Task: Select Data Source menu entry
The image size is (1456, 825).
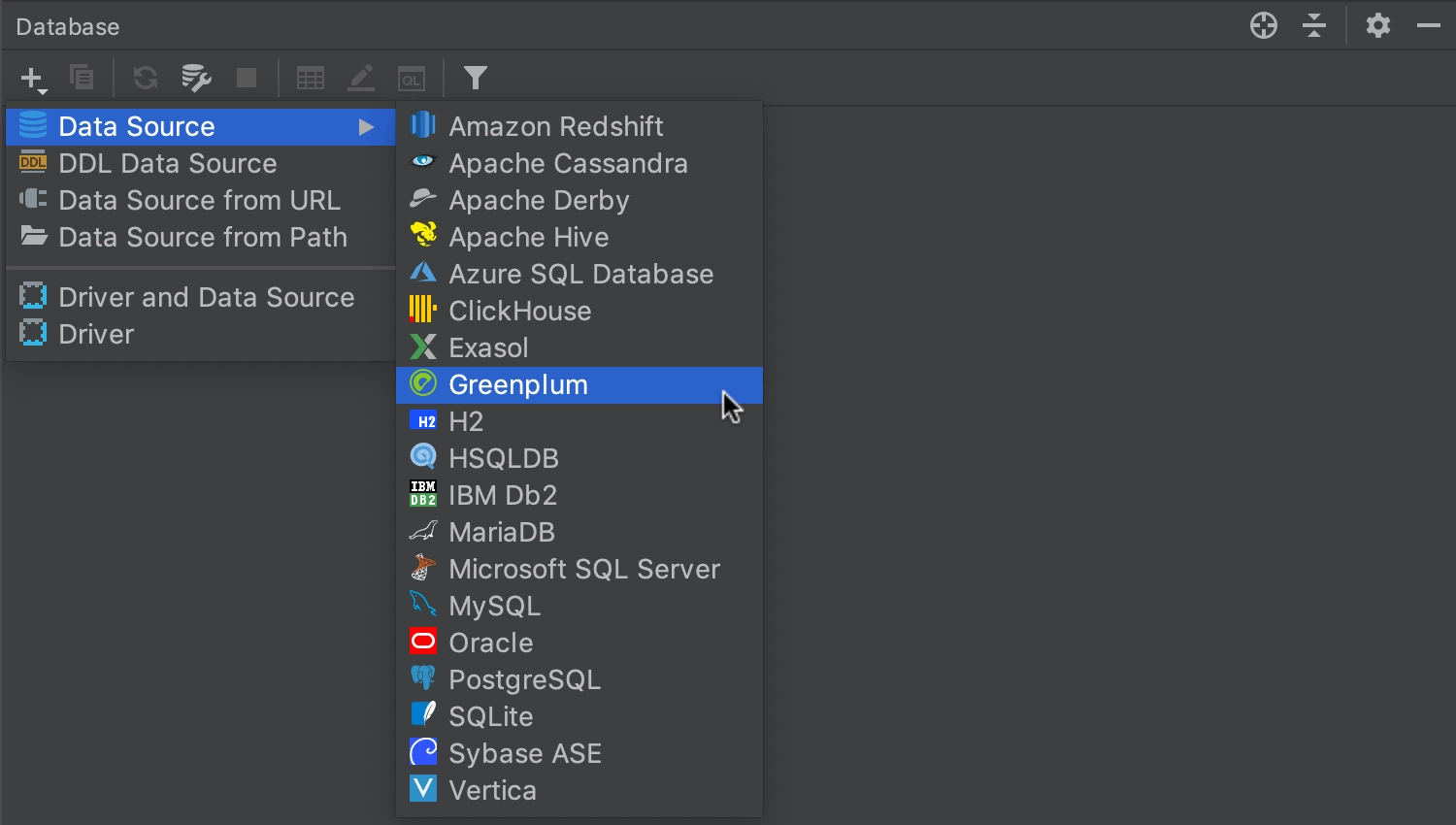Action: [201, 127]
